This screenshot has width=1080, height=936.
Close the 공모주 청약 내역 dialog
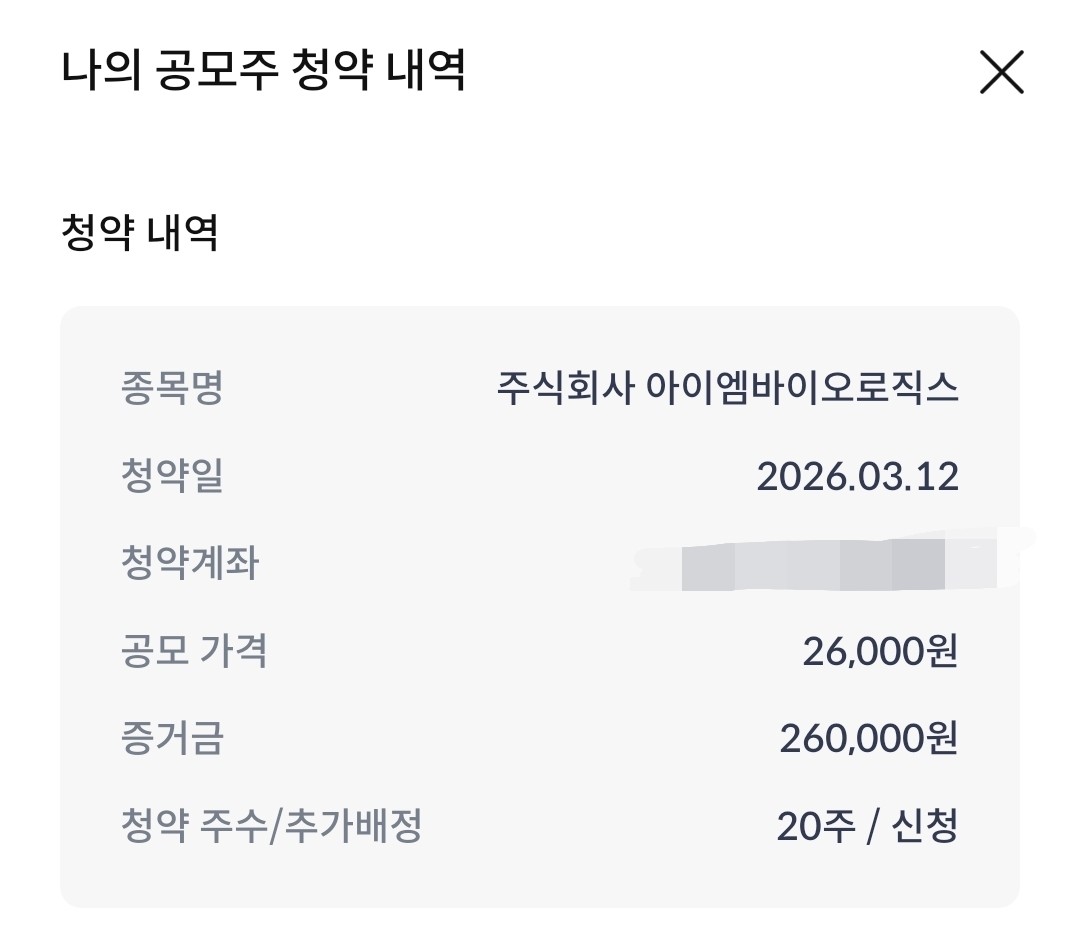(x=1001, y=72)
